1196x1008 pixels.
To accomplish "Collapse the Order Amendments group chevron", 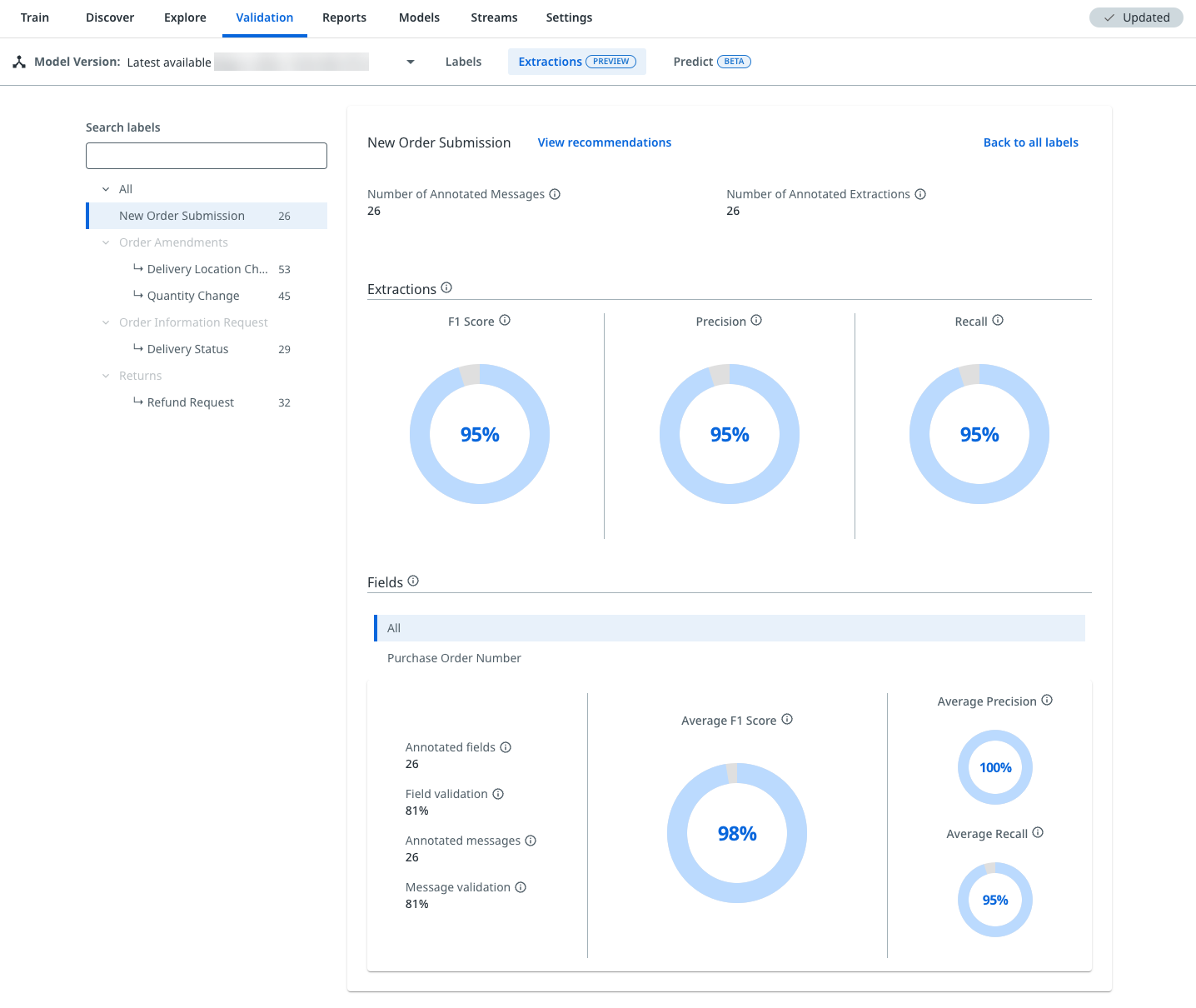I will (106, 242).
